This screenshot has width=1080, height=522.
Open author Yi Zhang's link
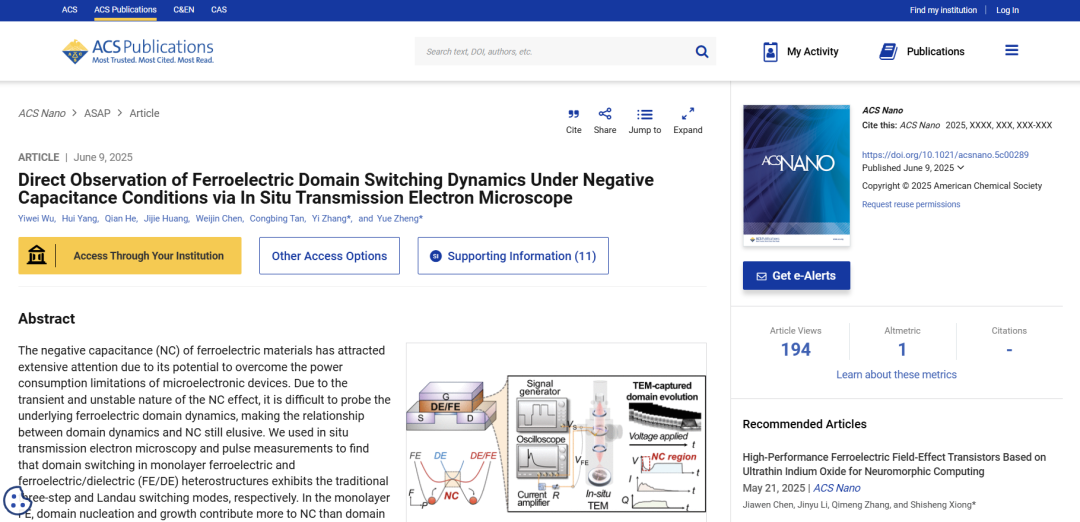coord(331,219)
